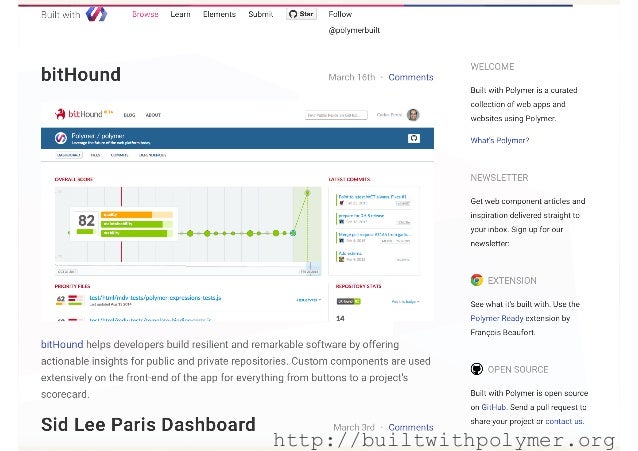This screenshot has height=451, width=638.
Task: Open the bitHound dashboard screenshot thumbnail
Action: coord(237,212)
